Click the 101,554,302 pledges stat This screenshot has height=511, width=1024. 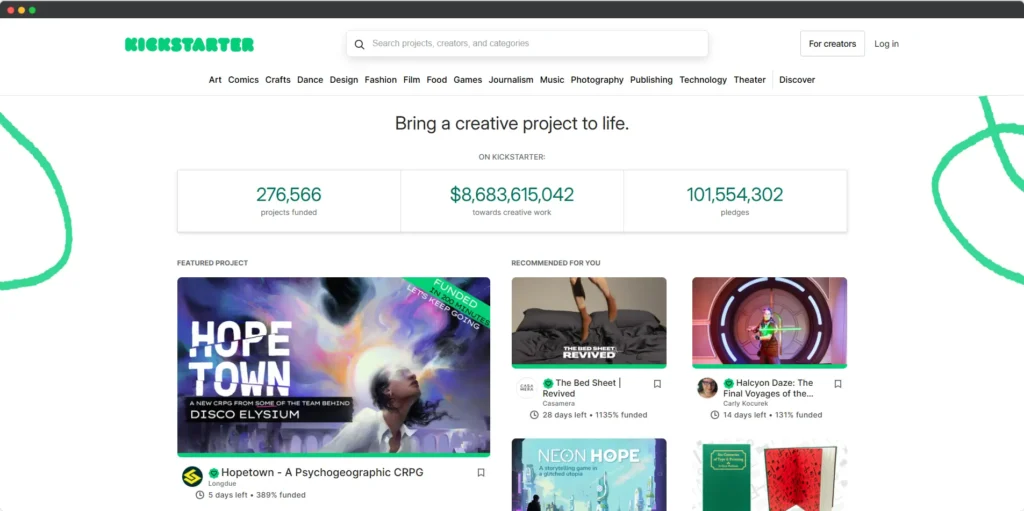735,201
